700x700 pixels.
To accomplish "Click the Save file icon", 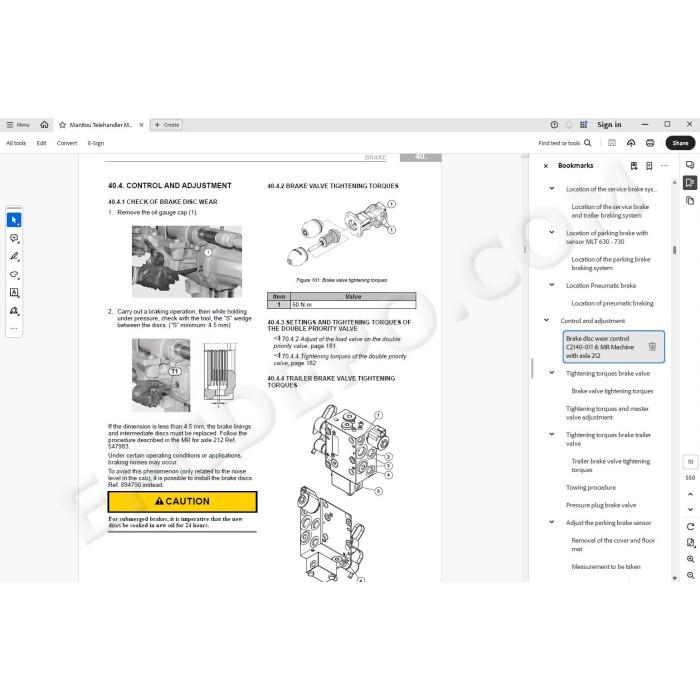I will point(612,143).
